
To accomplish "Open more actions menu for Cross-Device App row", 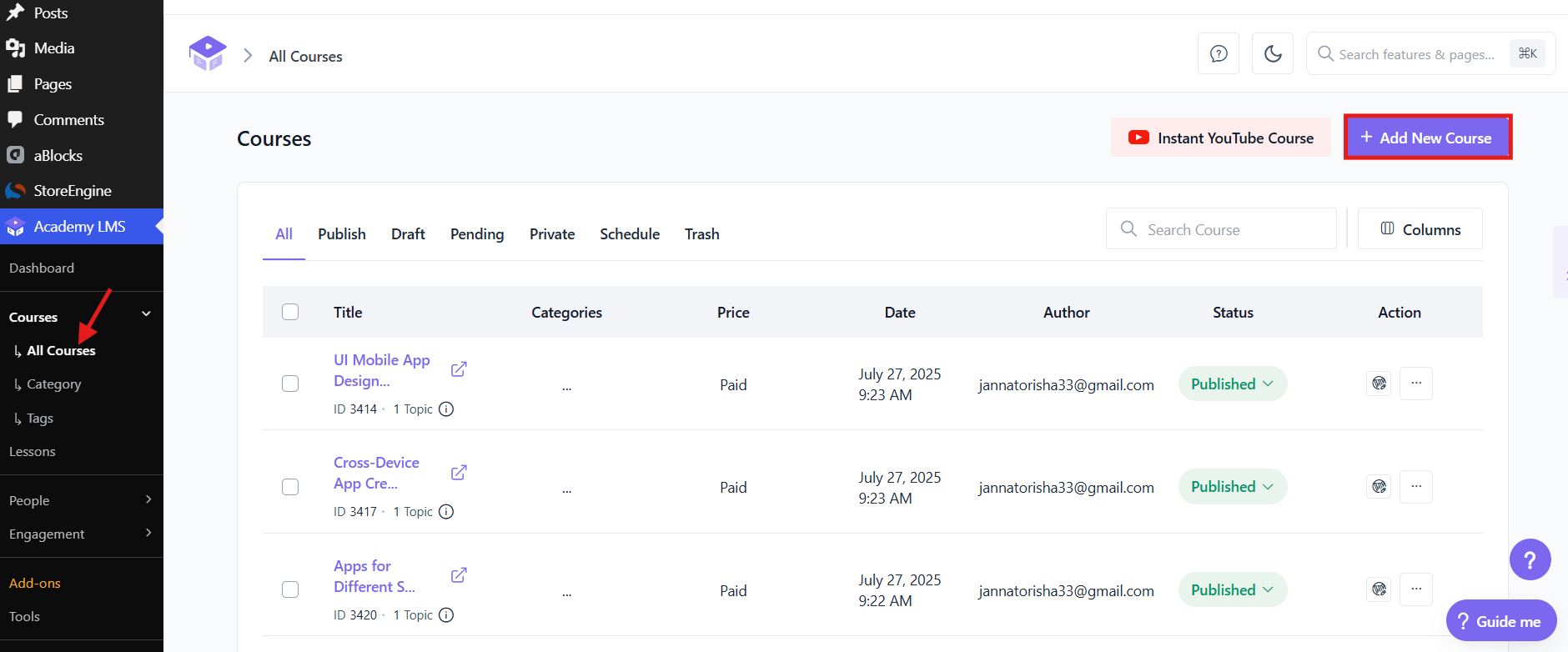I will [x=1416, y=486].
